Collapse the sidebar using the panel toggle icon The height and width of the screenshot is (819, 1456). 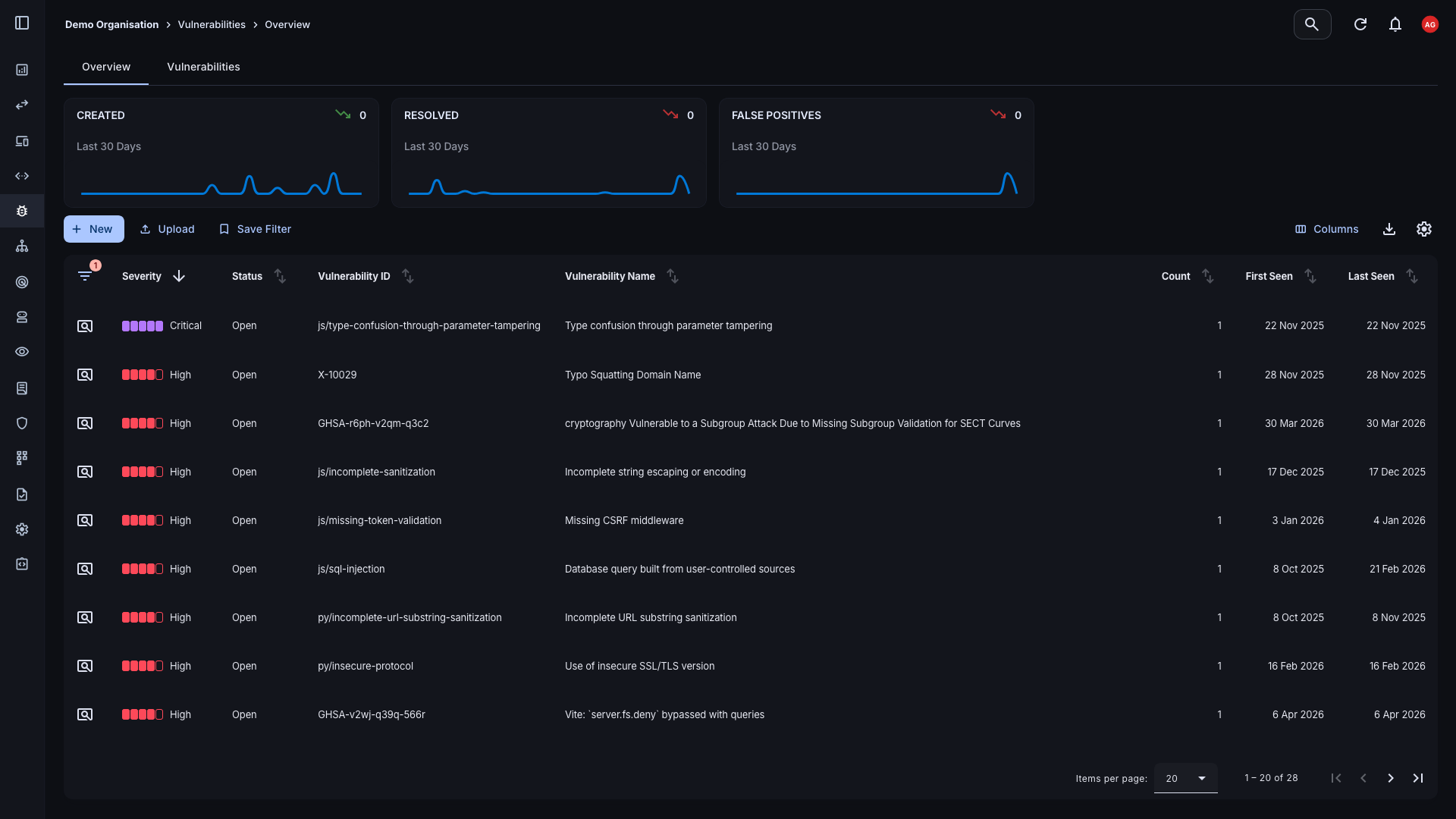pos(22,23)
